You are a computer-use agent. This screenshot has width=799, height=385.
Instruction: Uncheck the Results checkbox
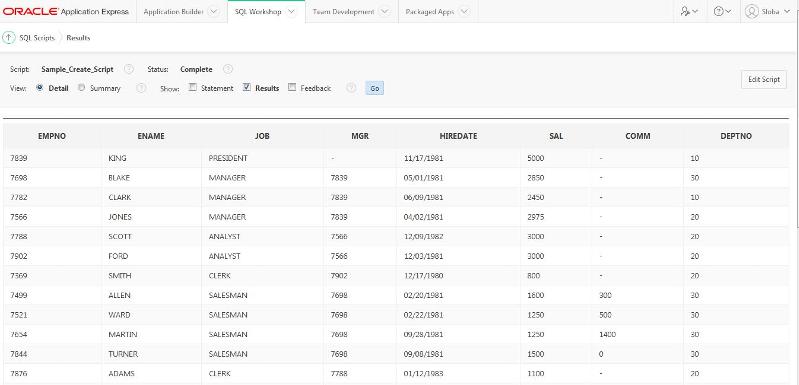coord(247,87)
